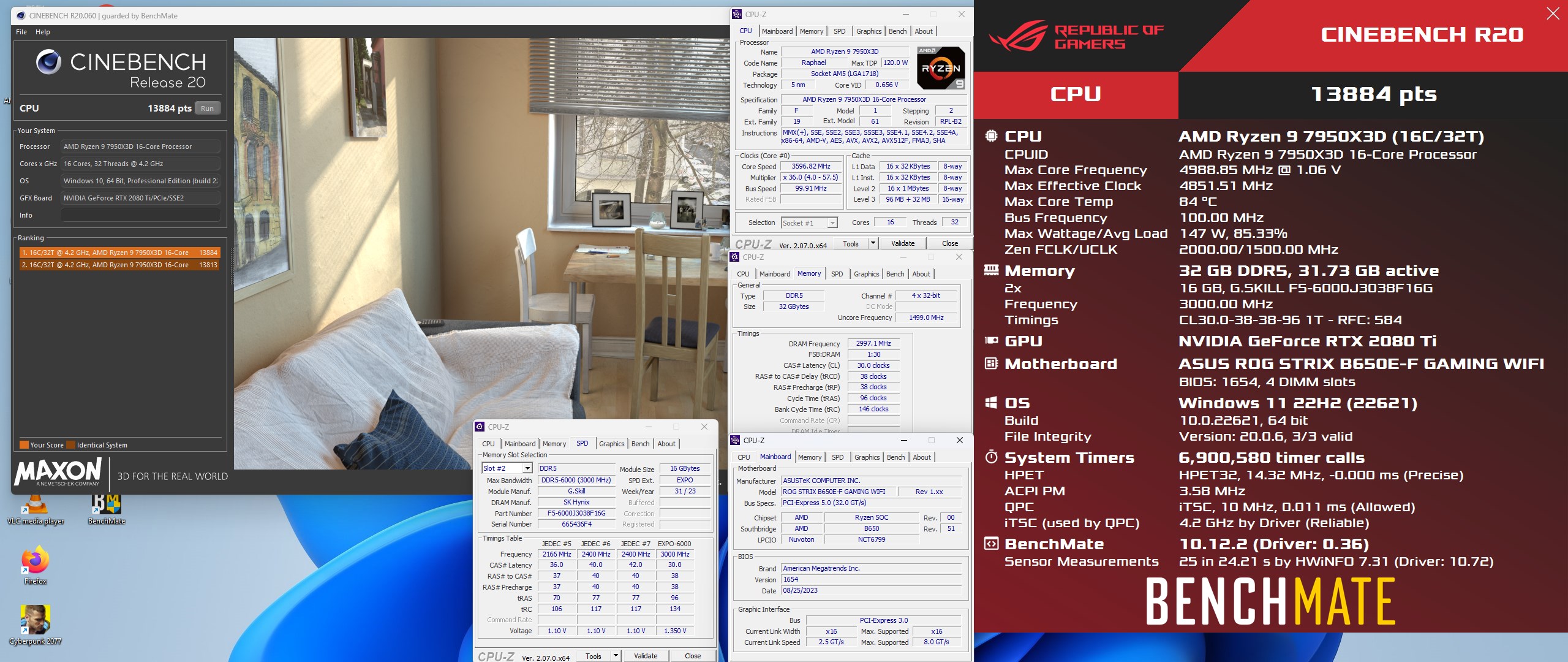Click Close button in top CPU-Z window
The width and height of the screenshot is (1568, 662).
point(949,243)
